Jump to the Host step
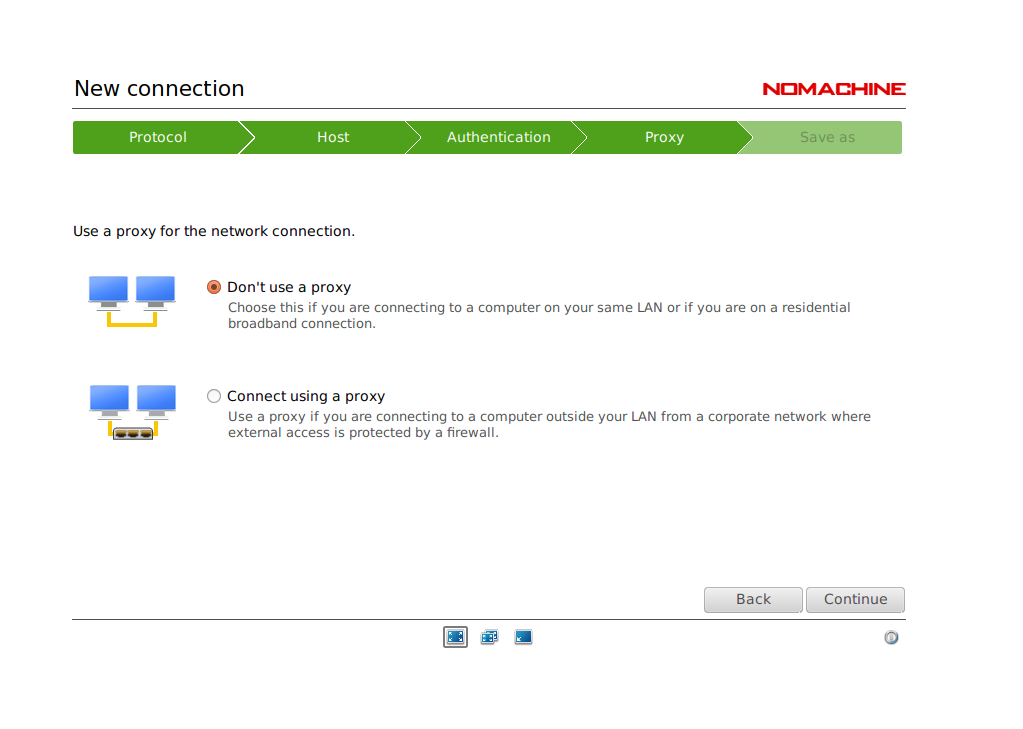This screenshot has width=1023, height=729. [333, 138]
